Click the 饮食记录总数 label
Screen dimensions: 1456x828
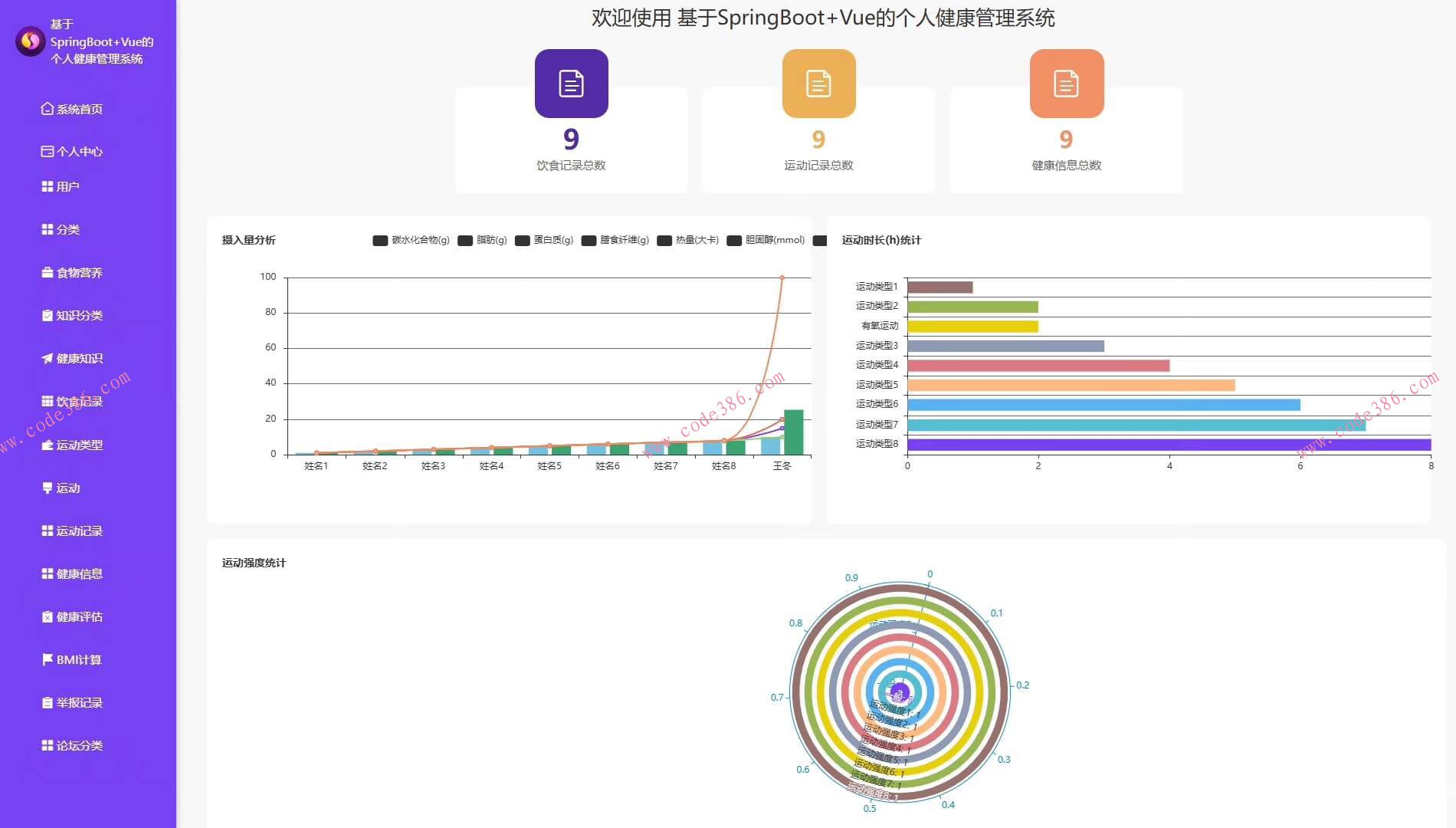tap(571, 165)
